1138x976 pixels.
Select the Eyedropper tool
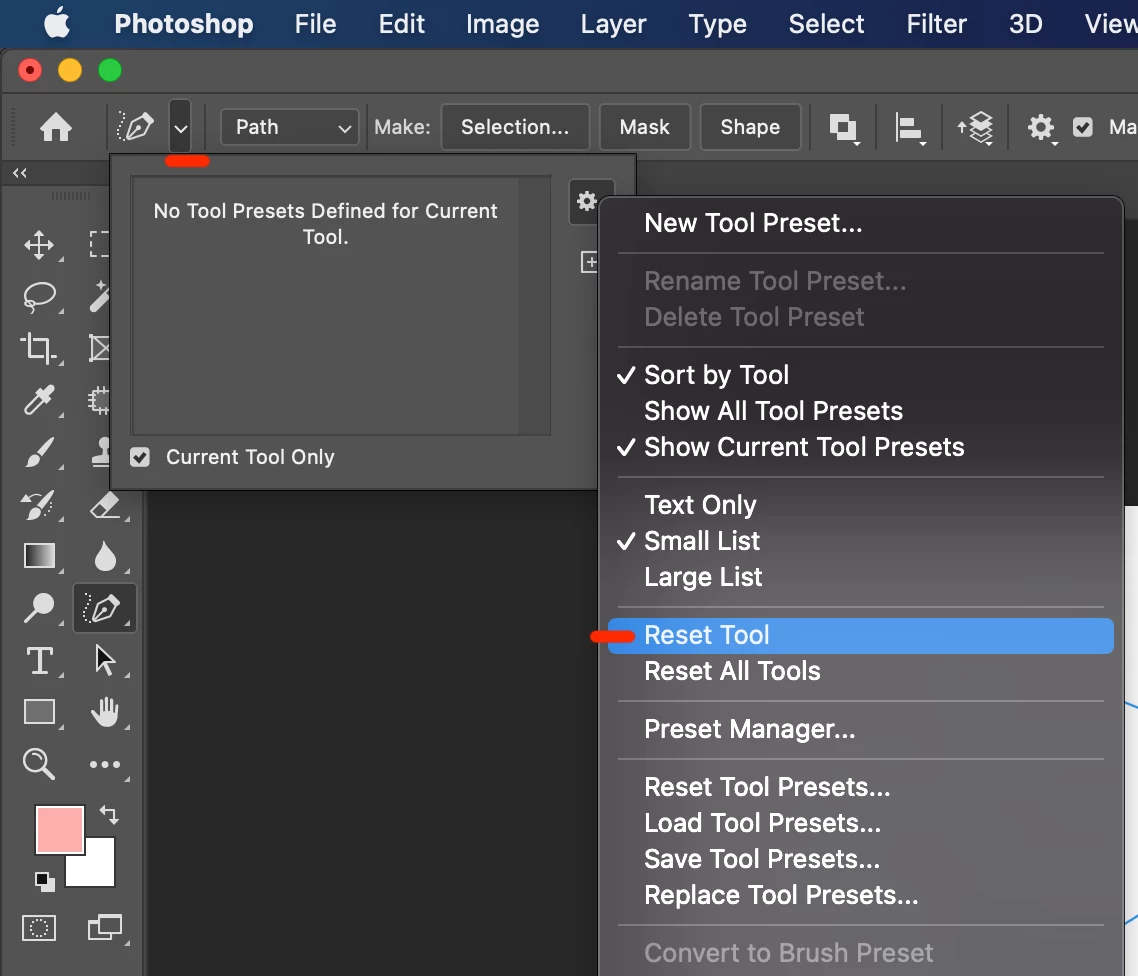point(39,400)
